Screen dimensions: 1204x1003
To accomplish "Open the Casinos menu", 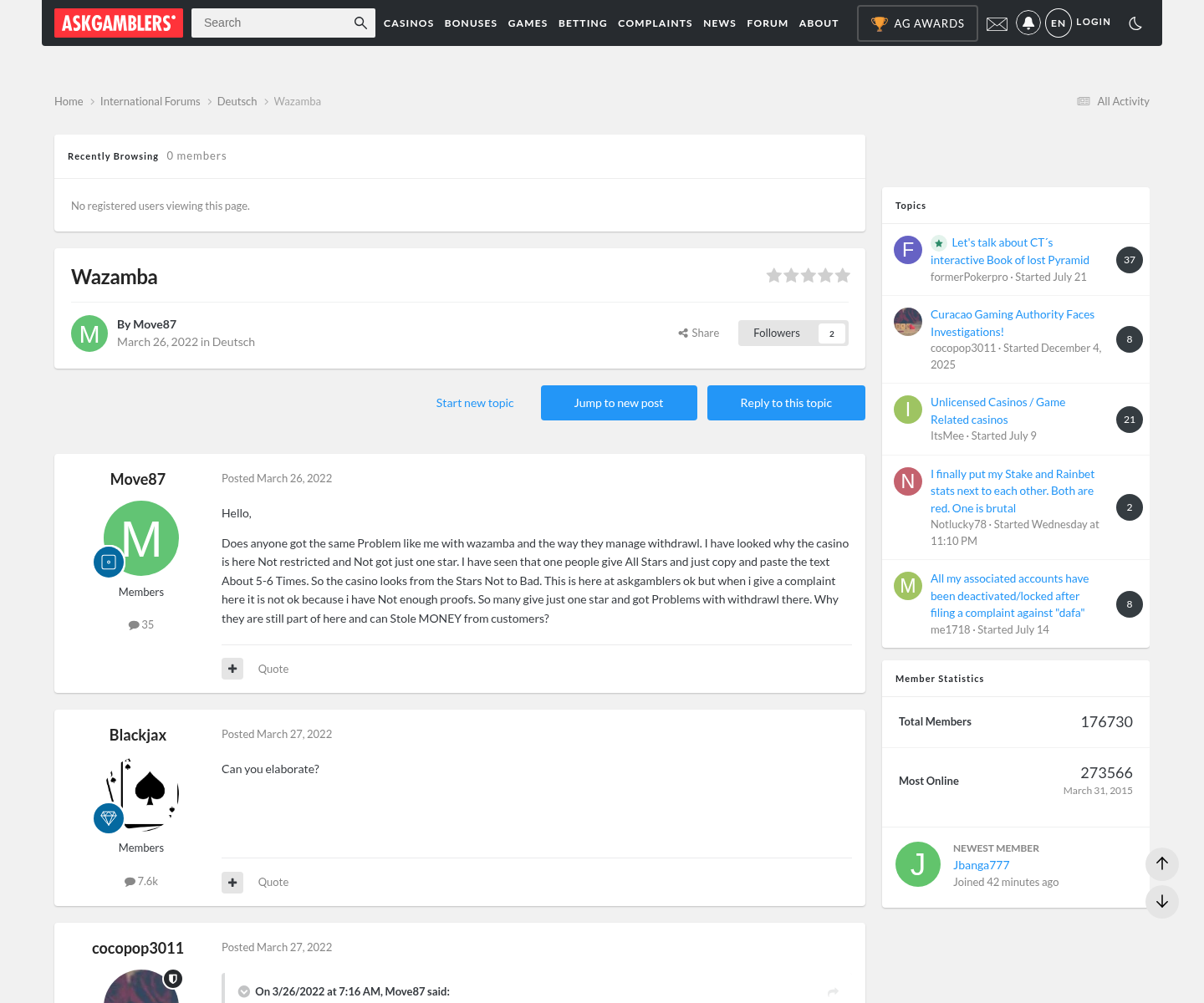I will tap(409, 23).
